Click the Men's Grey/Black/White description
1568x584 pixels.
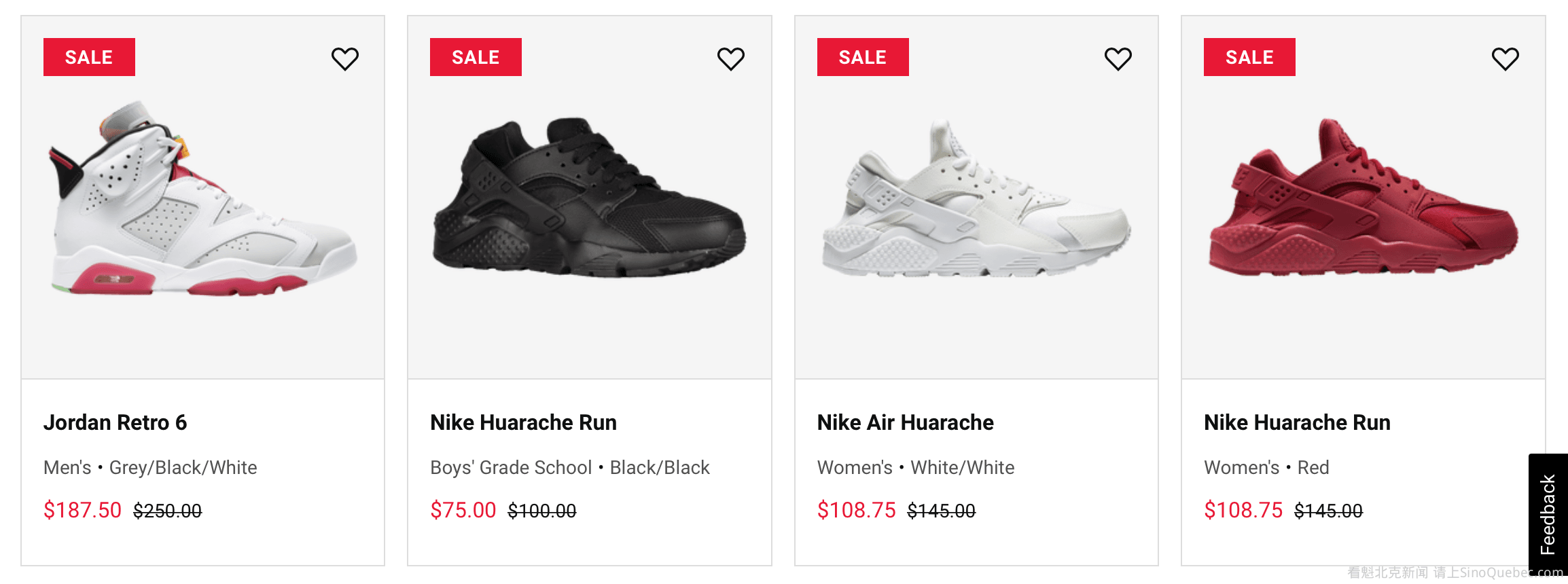(150, 467)
